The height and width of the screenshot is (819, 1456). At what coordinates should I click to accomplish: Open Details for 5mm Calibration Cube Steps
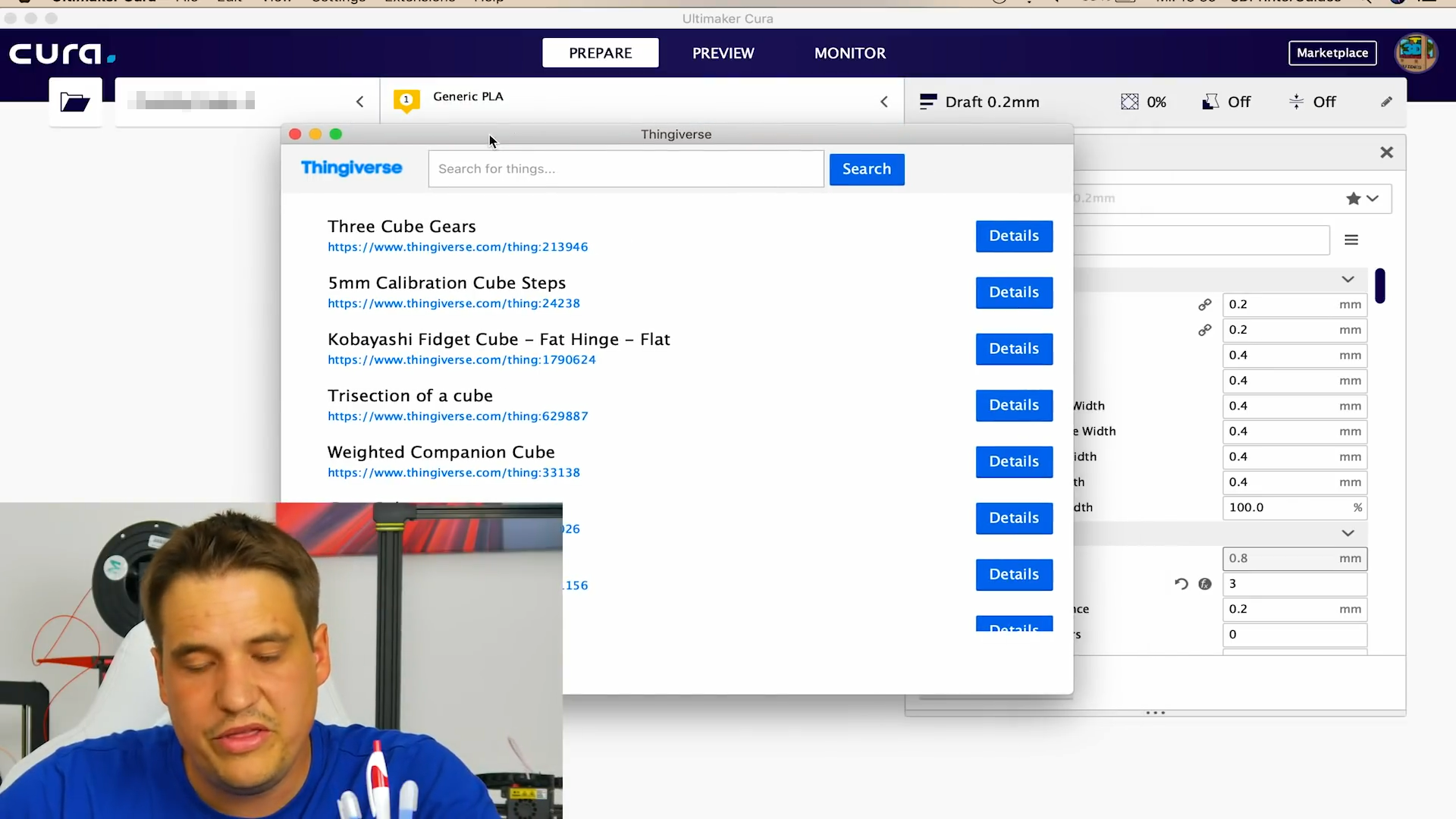point(1014,293)
